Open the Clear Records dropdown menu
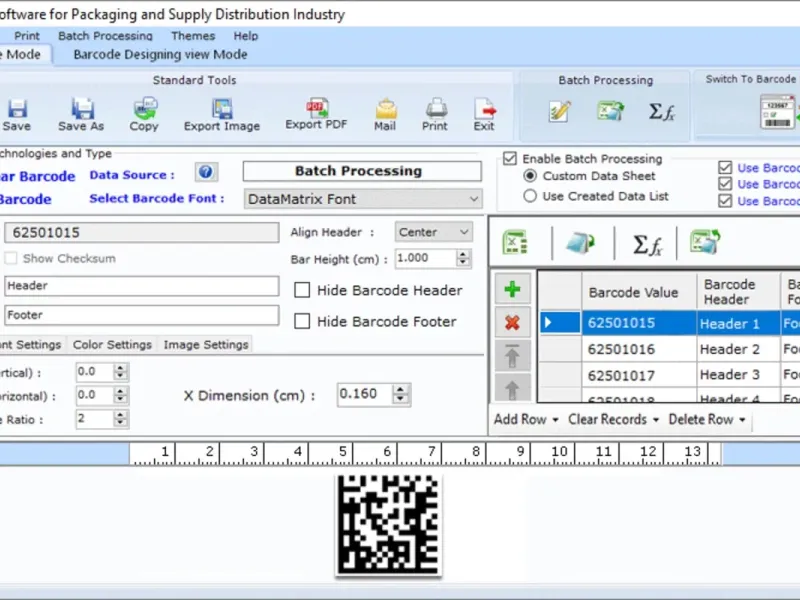The image size is (800, 600). coord(613,420)
